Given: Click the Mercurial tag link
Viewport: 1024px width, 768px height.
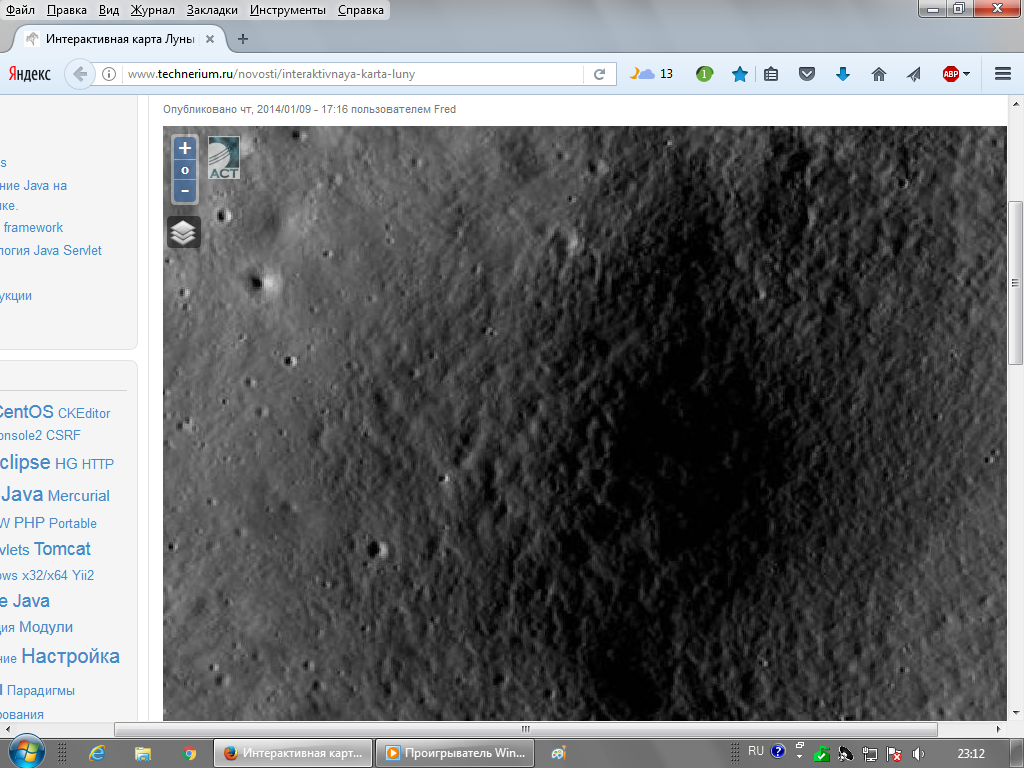Looking at the screenshot, I should pos(78,496).
